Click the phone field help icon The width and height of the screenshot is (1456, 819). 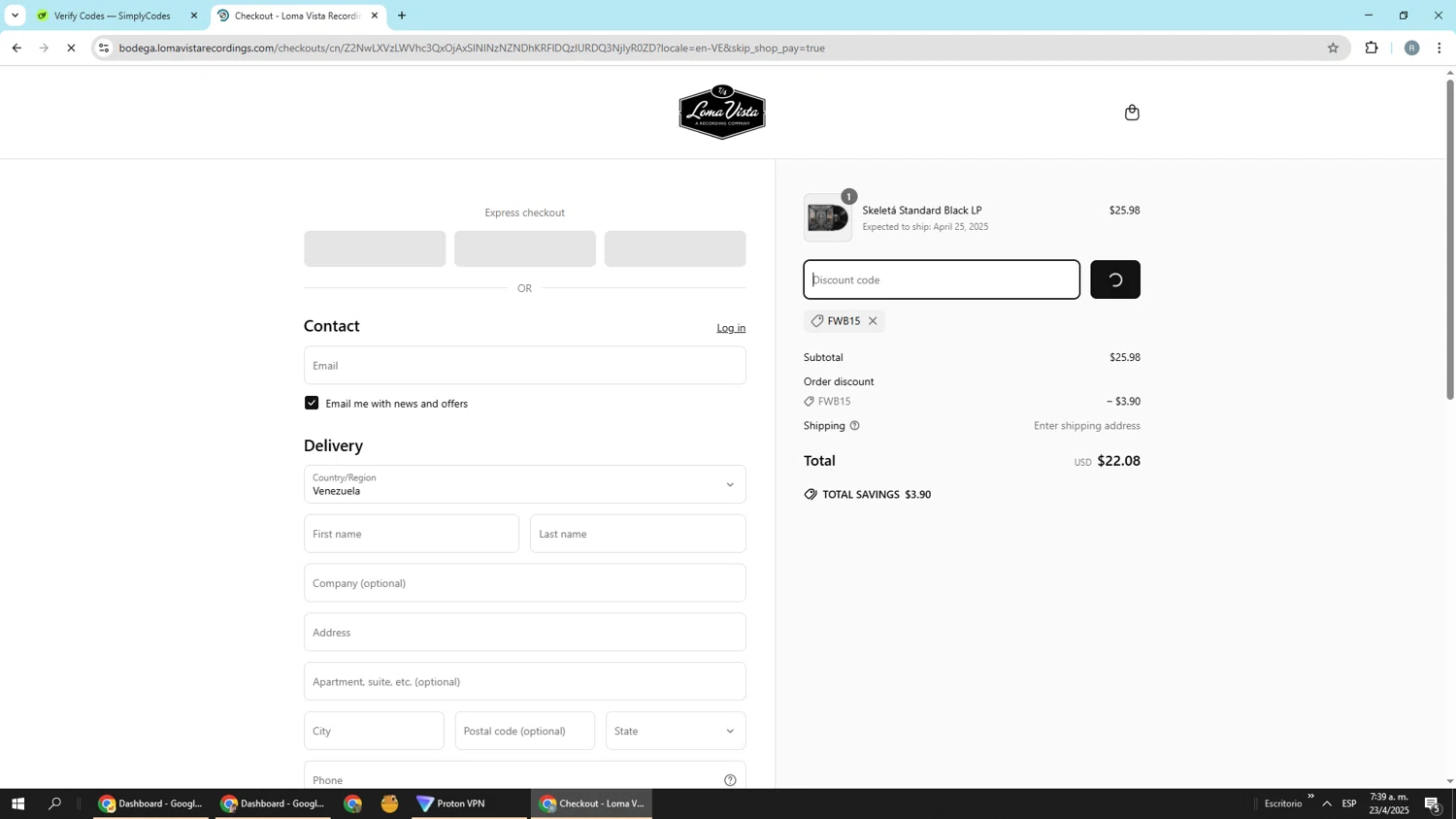coord(730,780)
